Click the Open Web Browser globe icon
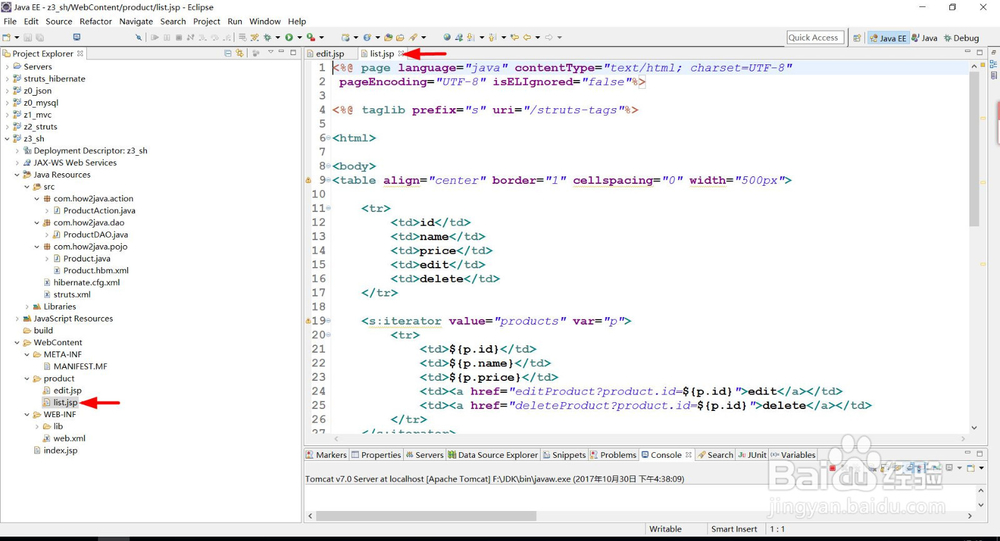The width and height of the screenshot is (1000, 541). click(447, 37)
